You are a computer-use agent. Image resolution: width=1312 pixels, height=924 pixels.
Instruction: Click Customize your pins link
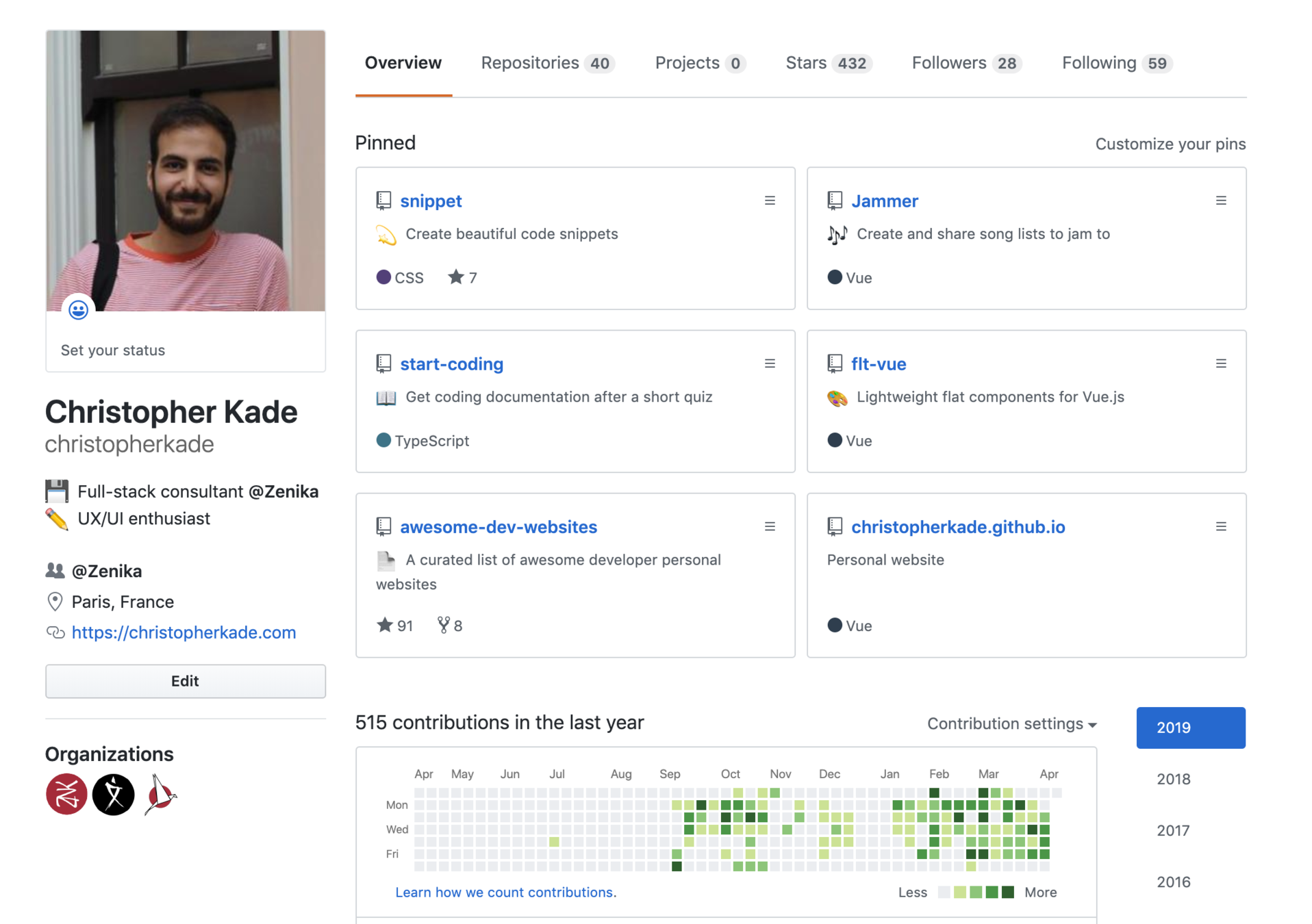[1170, 144]
